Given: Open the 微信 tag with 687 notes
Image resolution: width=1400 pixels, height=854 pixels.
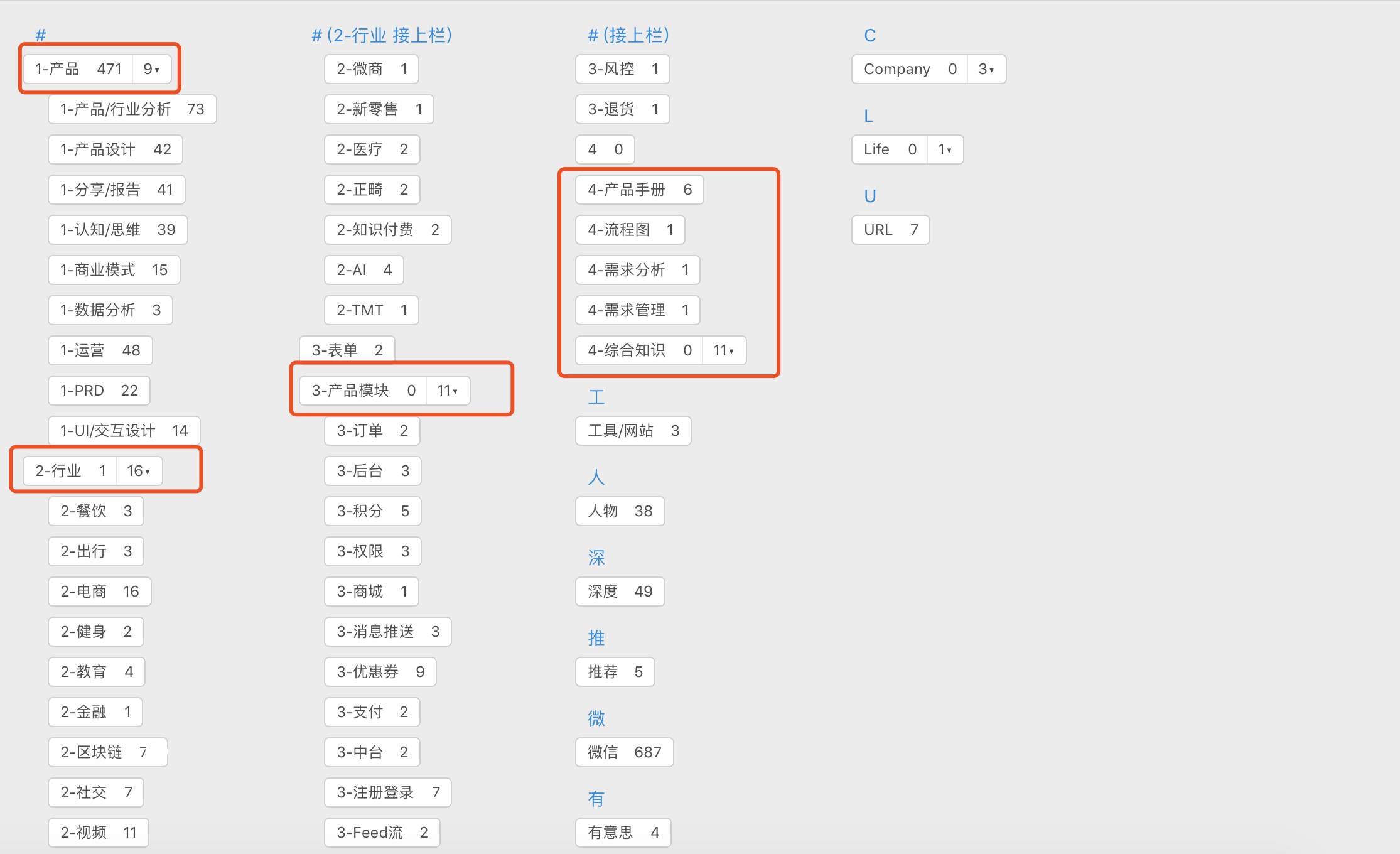Looking at the screenshot, I should (624, 752).
